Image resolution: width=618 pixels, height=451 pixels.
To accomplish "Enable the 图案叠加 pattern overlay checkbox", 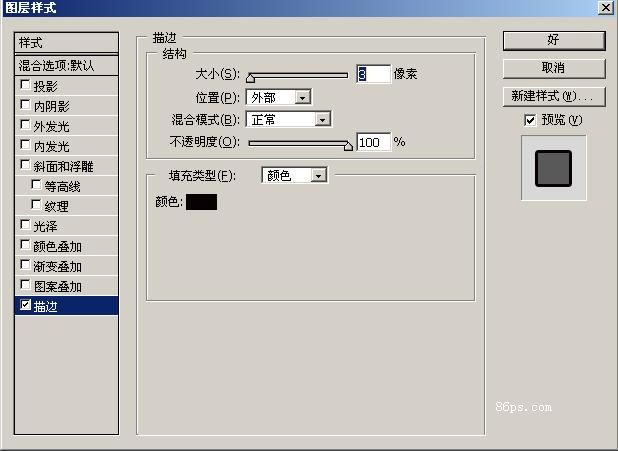I will pos(25,285).
